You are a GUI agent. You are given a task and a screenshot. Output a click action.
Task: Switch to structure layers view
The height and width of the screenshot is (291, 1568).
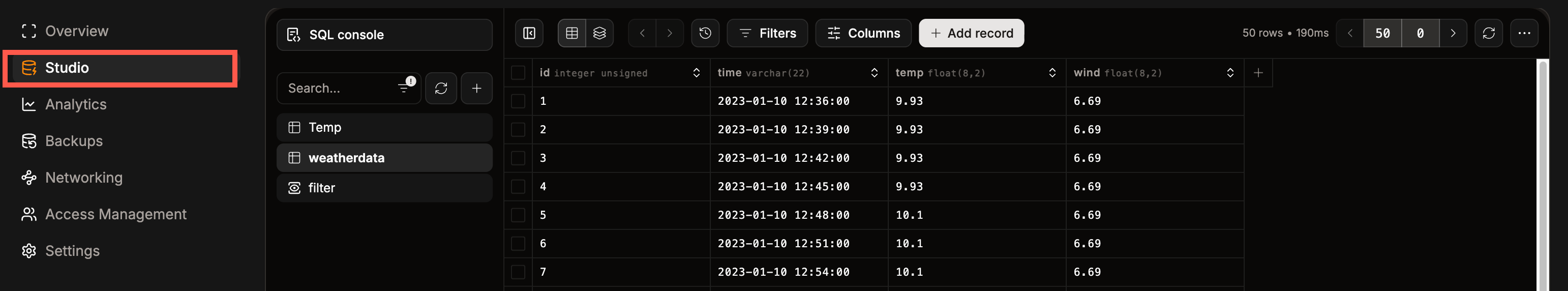[x=599, y=33]
